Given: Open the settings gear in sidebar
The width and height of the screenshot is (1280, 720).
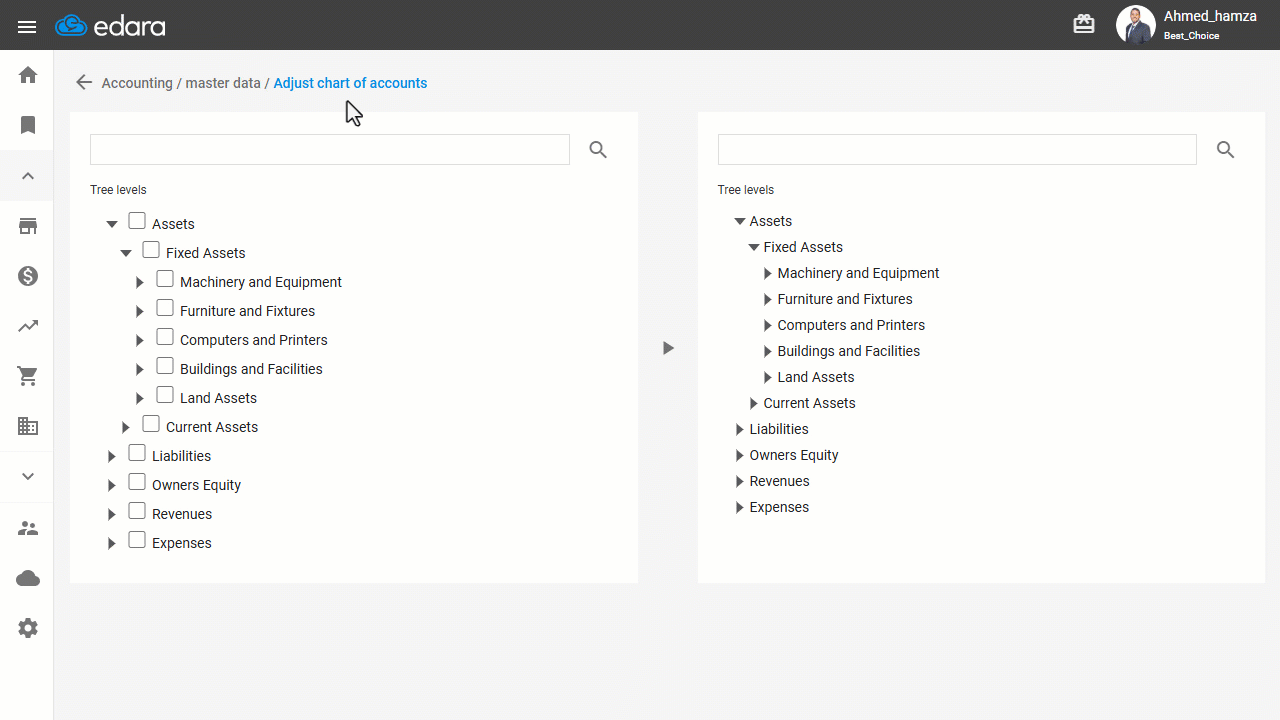Looking at the screenshot, I should click(28, 628).
